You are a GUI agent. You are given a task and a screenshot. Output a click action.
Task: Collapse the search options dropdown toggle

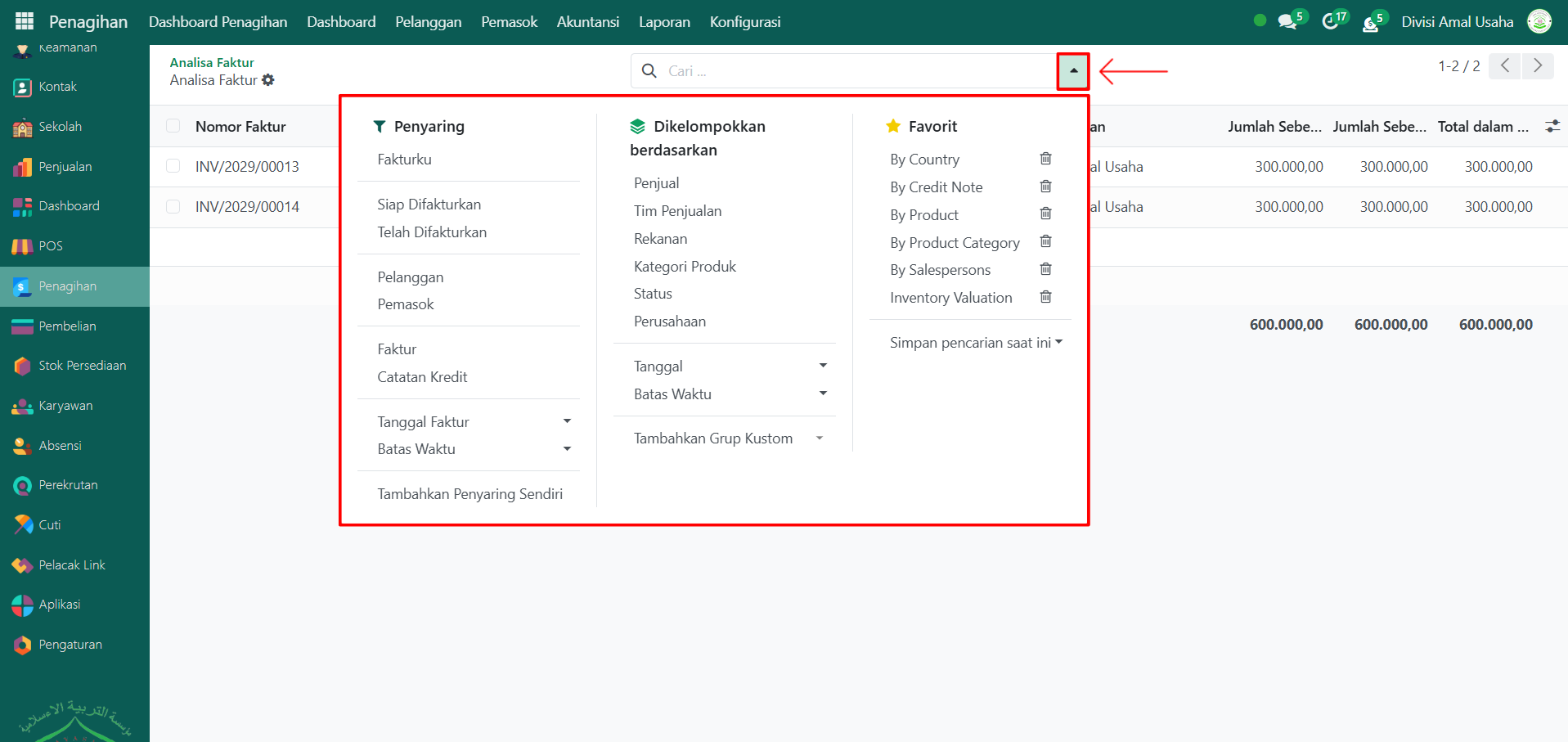coord(1073,71)
